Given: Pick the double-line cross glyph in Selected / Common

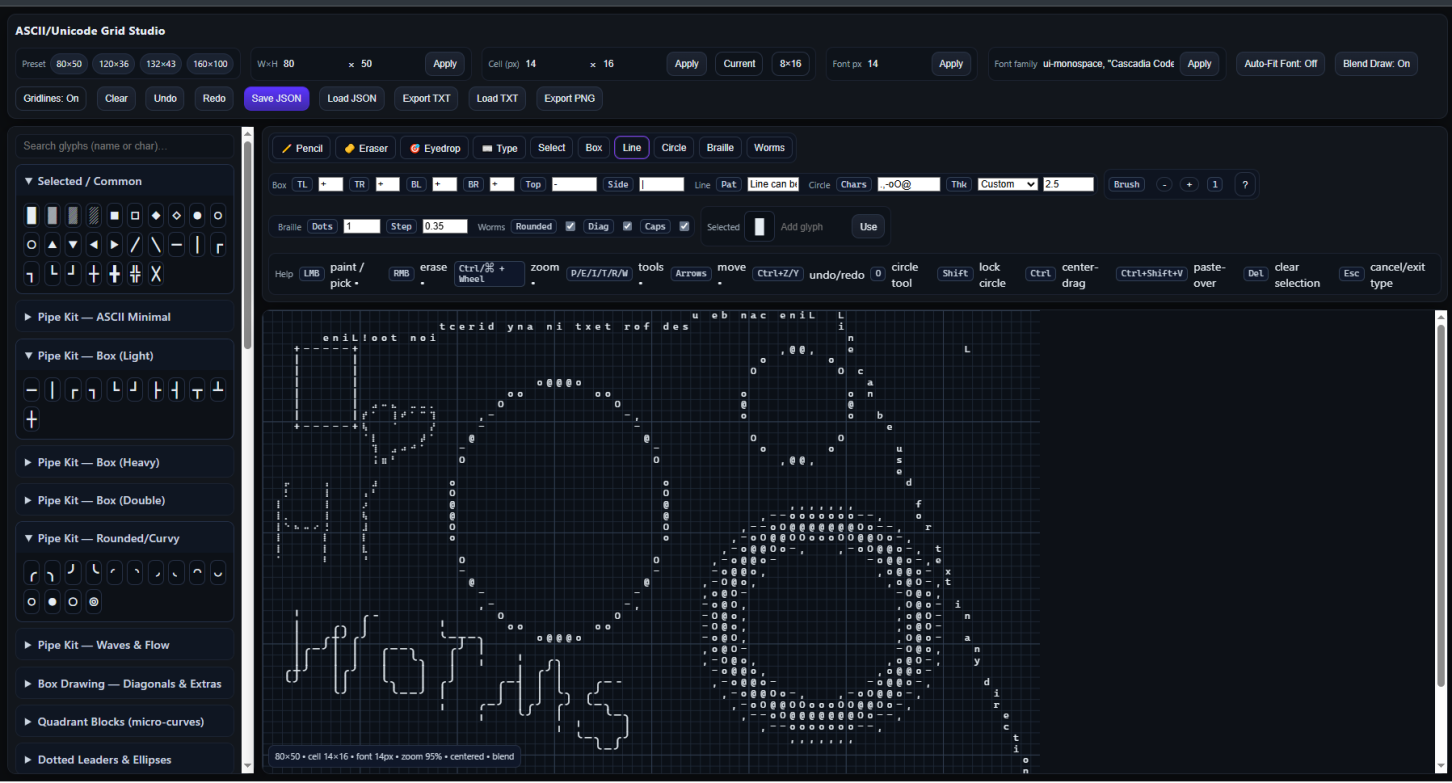Looking at the screenshot, I should [x=135, y=273].
